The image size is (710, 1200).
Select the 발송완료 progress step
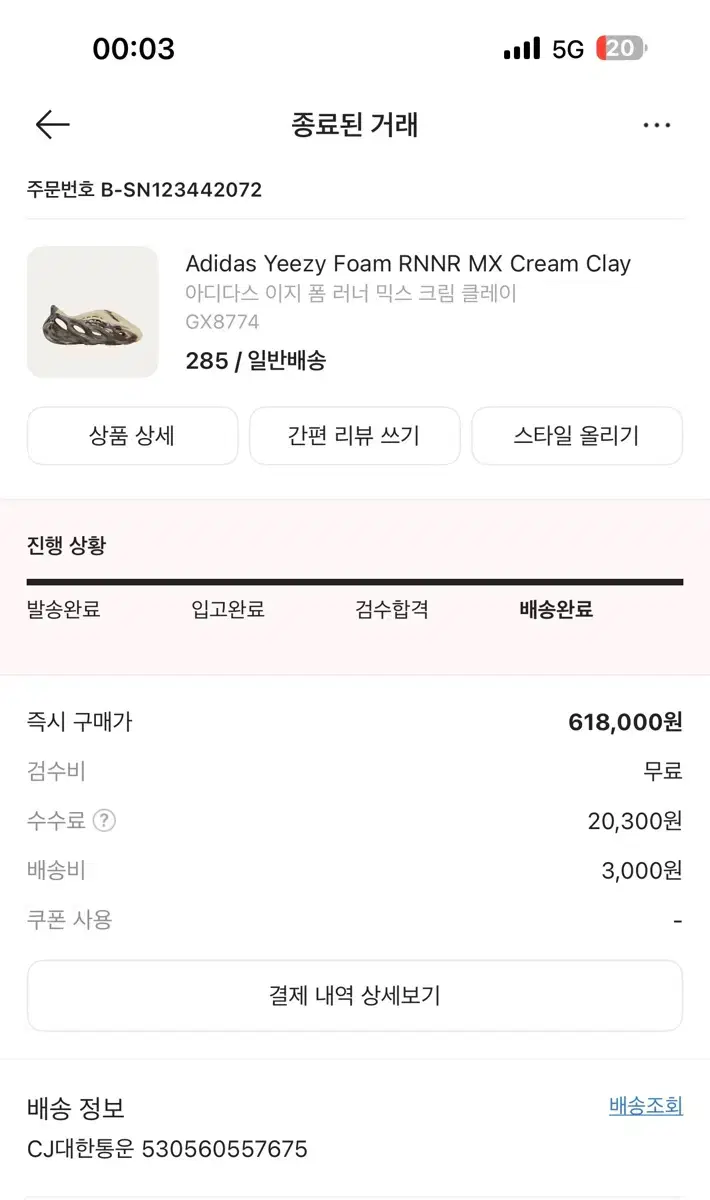pos(64,609)
